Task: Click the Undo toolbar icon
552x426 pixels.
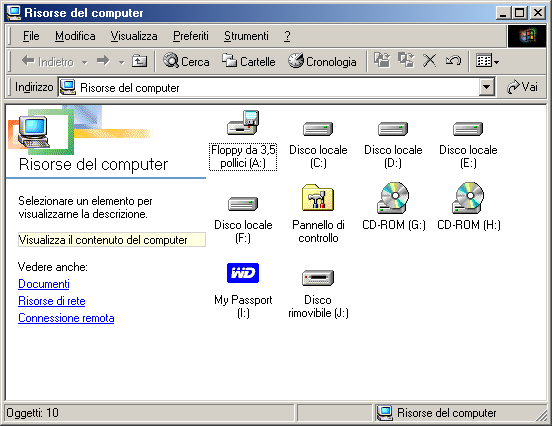Action: pos(453,61)
